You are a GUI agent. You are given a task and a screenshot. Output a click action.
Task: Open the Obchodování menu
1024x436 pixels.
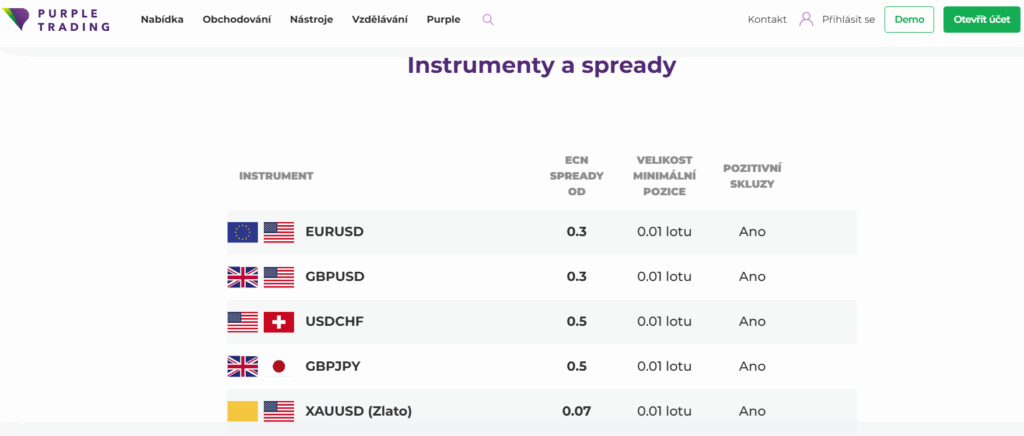236,19
